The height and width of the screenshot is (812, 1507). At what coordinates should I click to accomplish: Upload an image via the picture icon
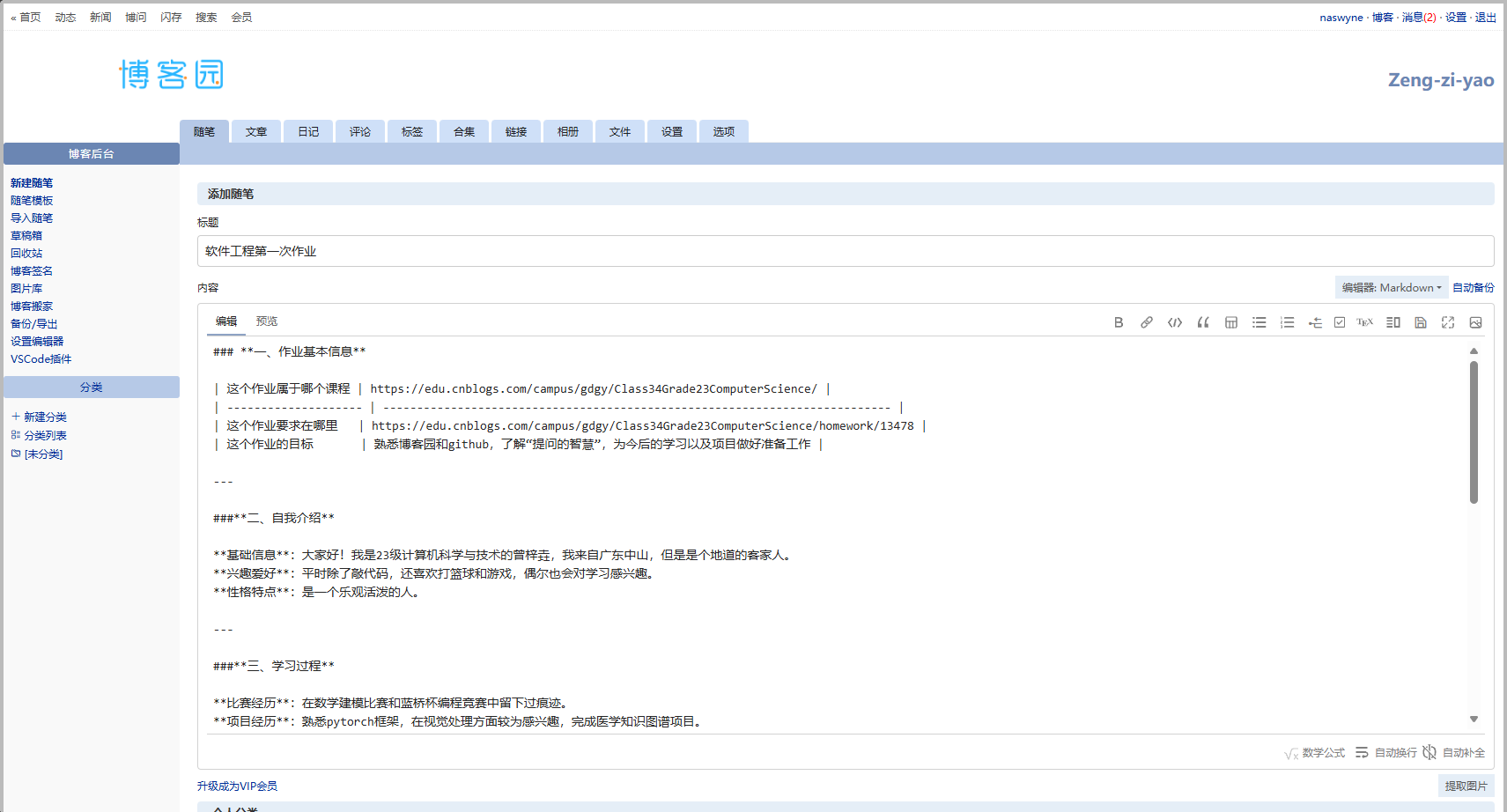click(1476, 322)
